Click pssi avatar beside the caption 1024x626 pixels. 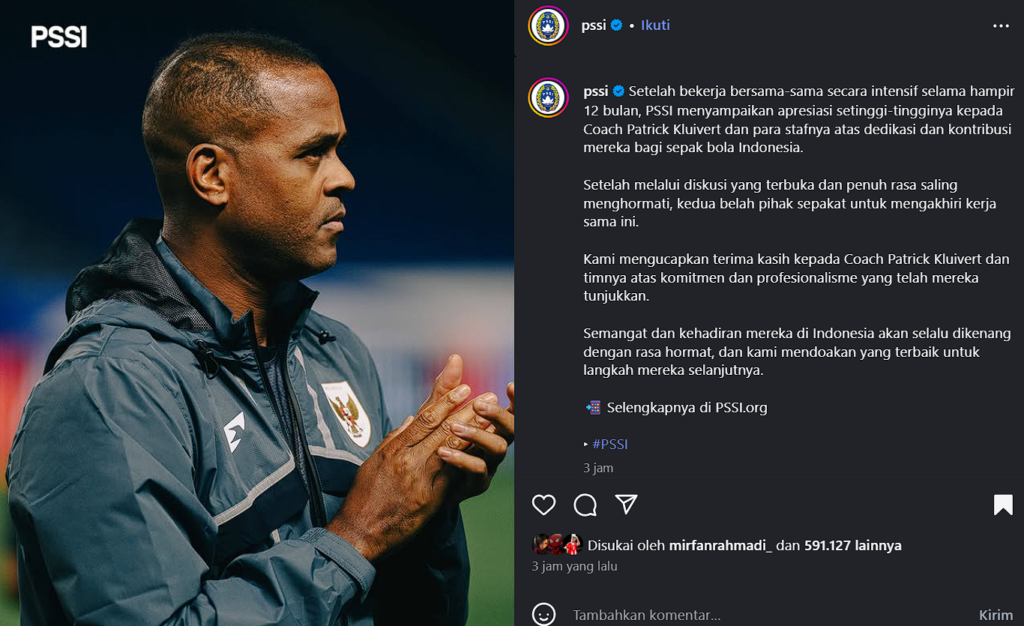click(x=548, y=97)
